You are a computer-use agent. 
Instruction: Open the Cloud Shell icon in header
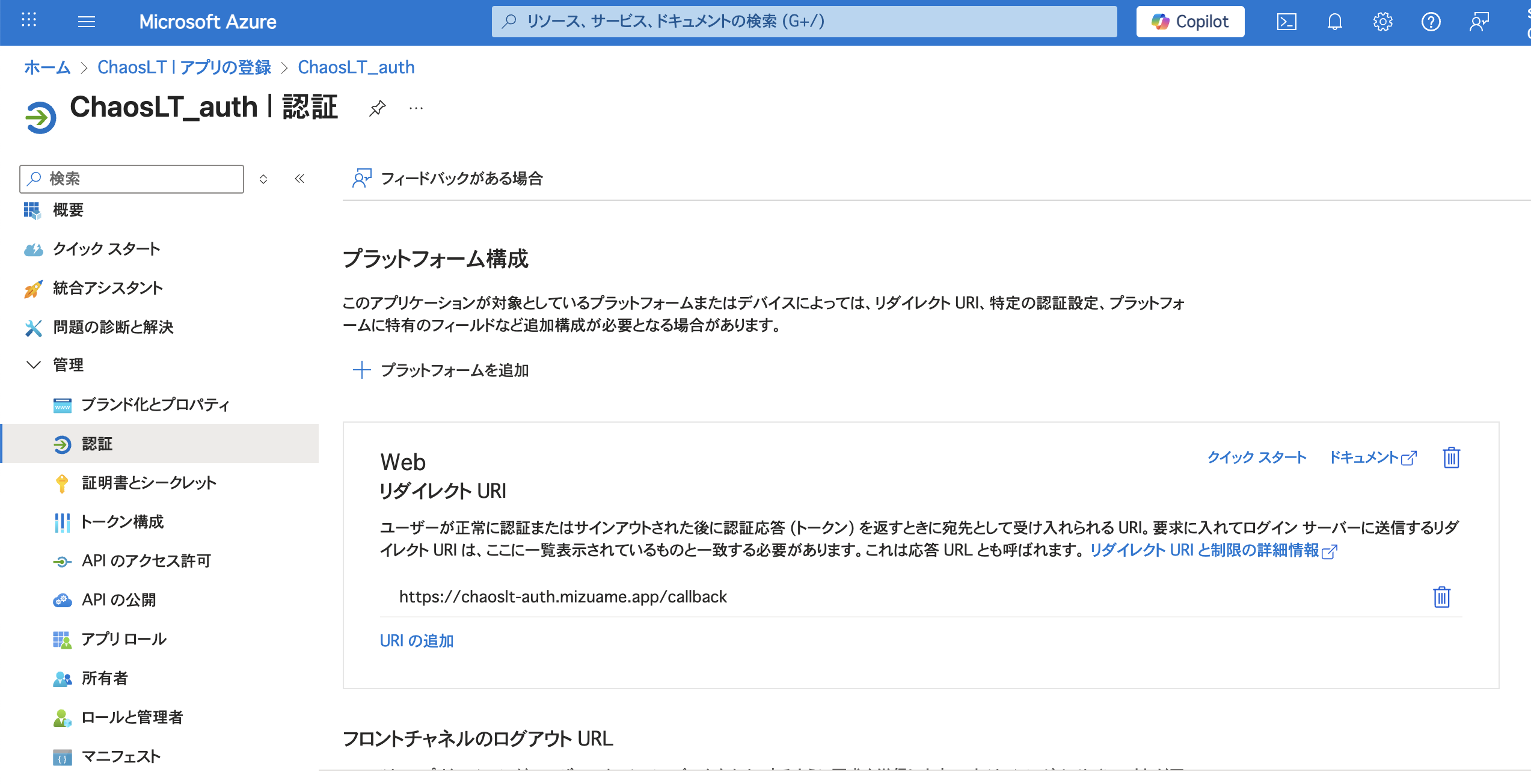tap(1286, 22)
